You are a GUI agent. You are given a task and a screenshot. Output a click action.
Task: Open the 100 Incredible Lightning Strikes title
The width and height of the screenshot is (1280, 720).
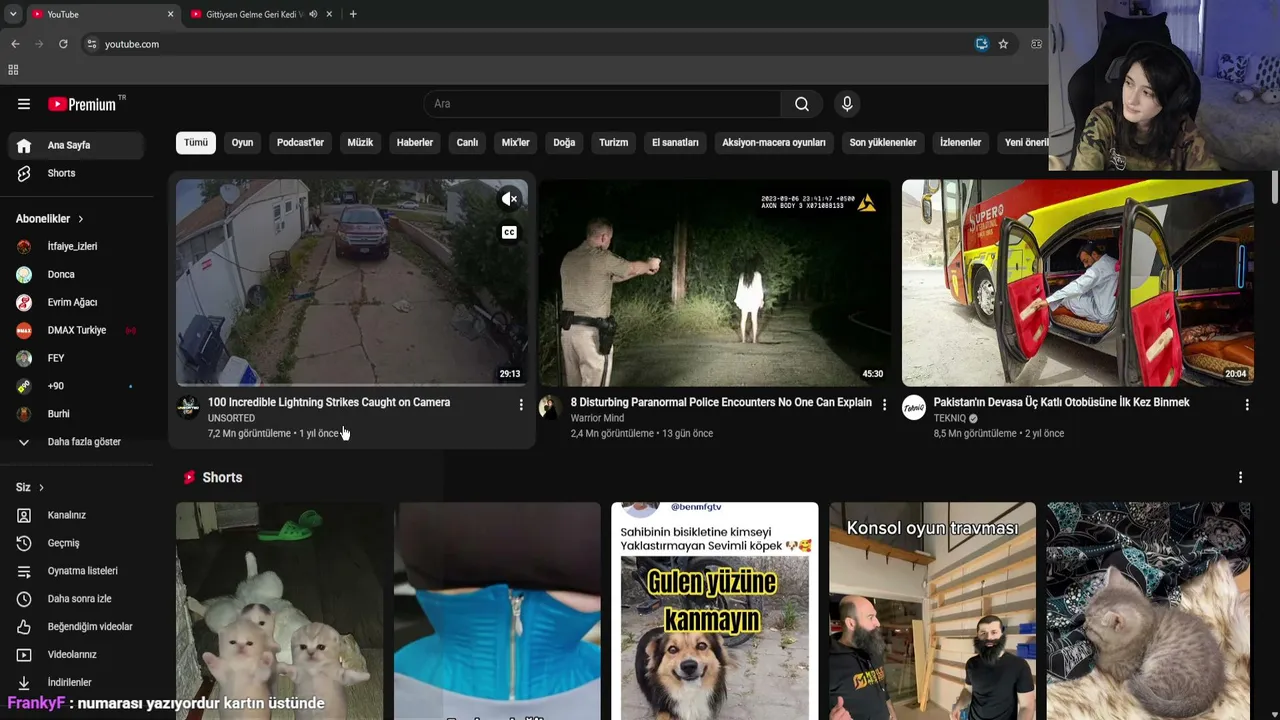(x=329, y=402)
